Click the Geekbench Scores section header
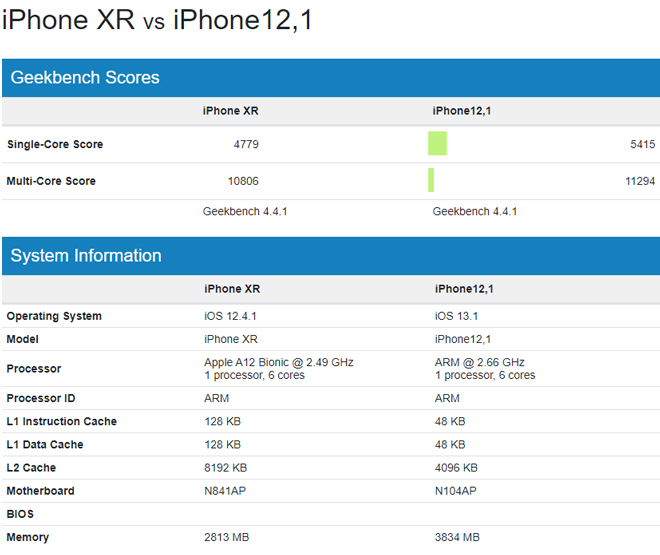The height and width of the screenshot is (555, 660). 85,78
